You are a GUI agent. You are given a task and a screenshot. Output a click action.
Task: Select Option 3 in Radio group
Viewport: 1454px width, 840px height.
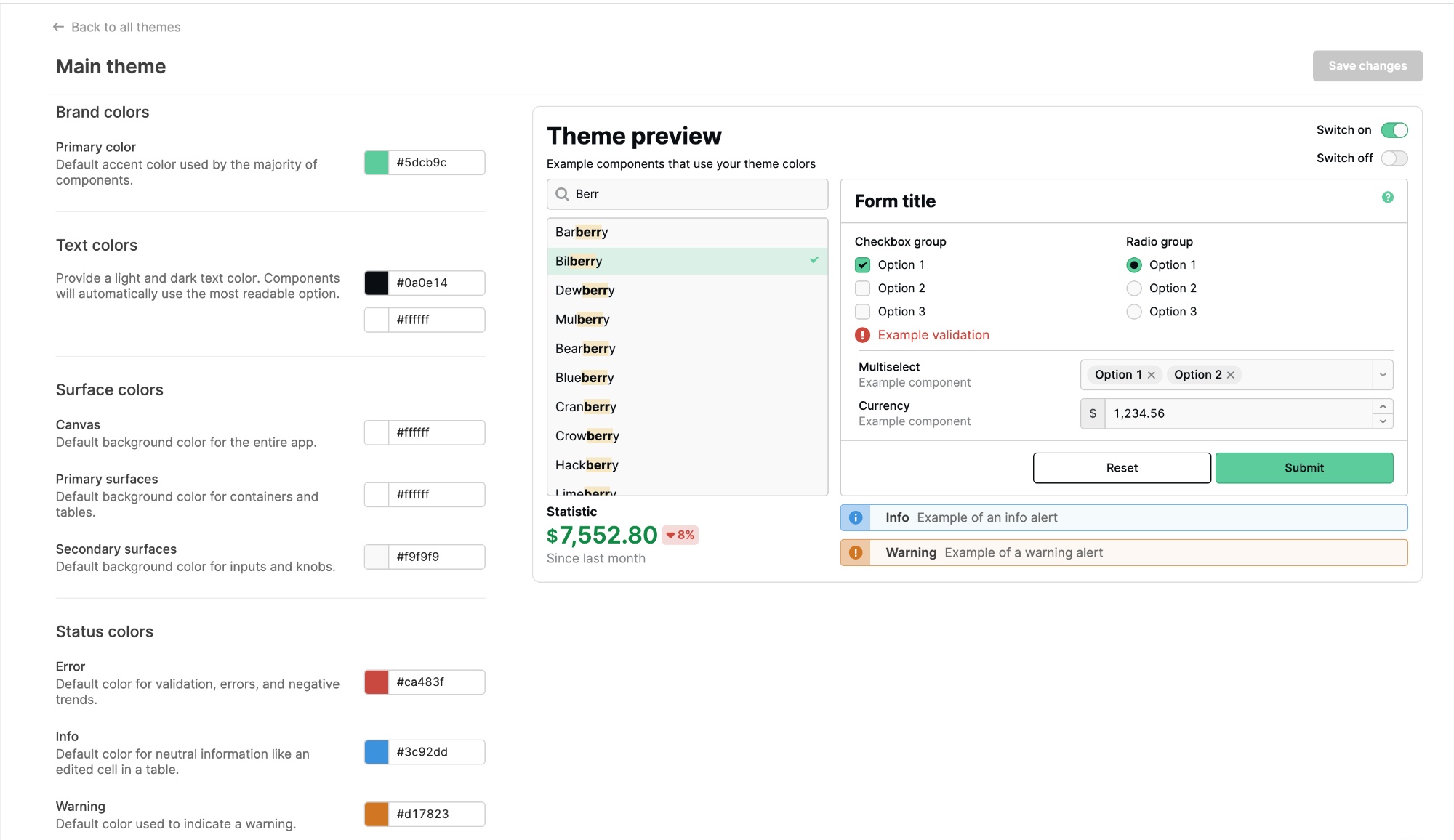pyautogui.click(x=1134, y=312)
